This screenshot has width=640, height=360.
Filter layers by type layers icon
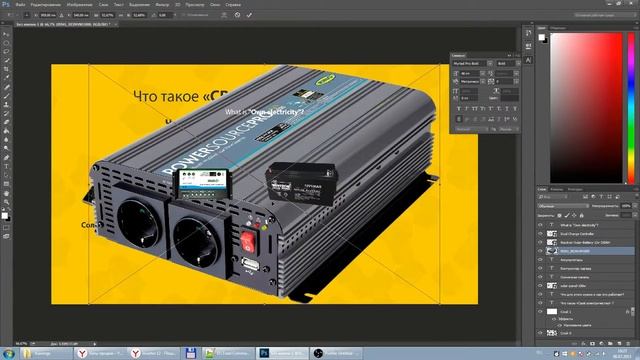tap(602, 197)
